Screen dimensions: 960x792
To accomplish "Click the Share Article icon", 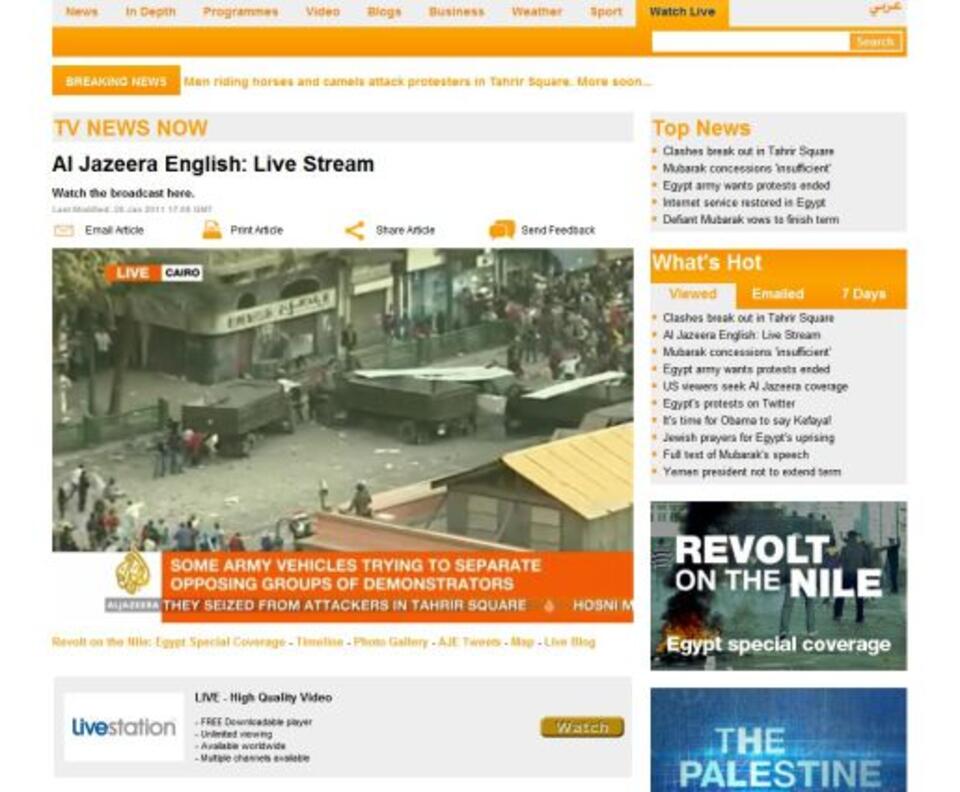I will click(354, 228).
